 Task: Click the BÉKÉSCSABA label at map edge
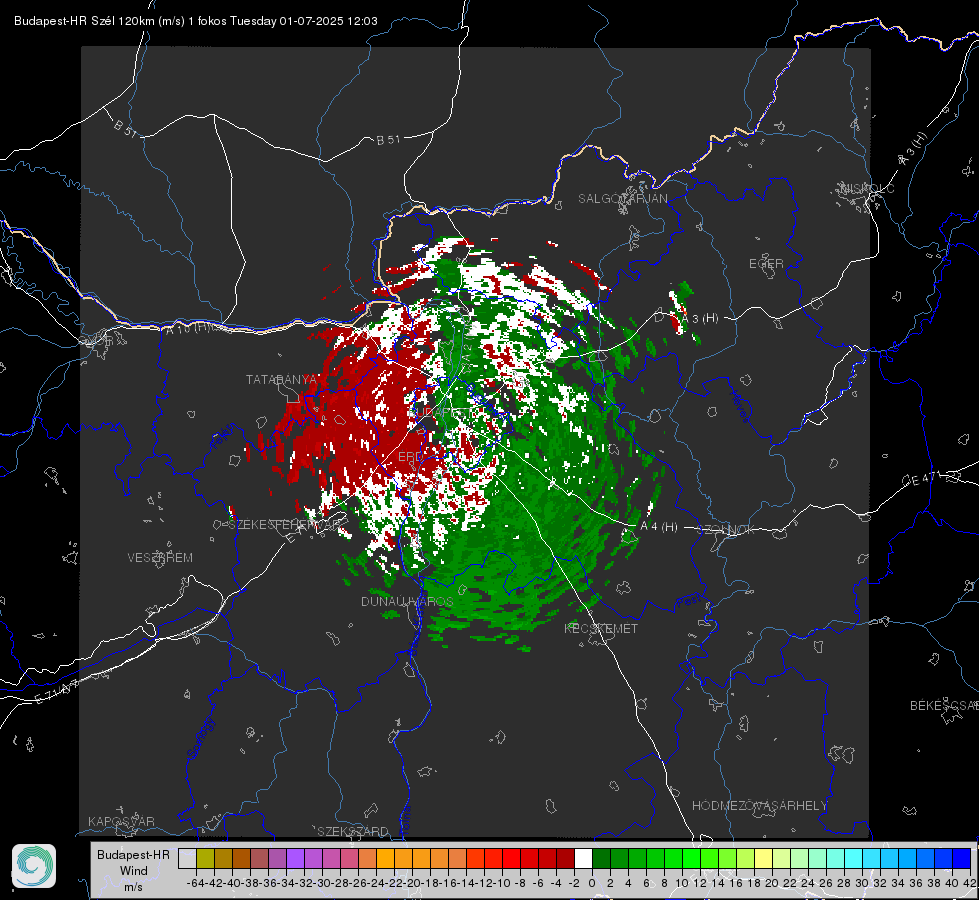point(944,705)
